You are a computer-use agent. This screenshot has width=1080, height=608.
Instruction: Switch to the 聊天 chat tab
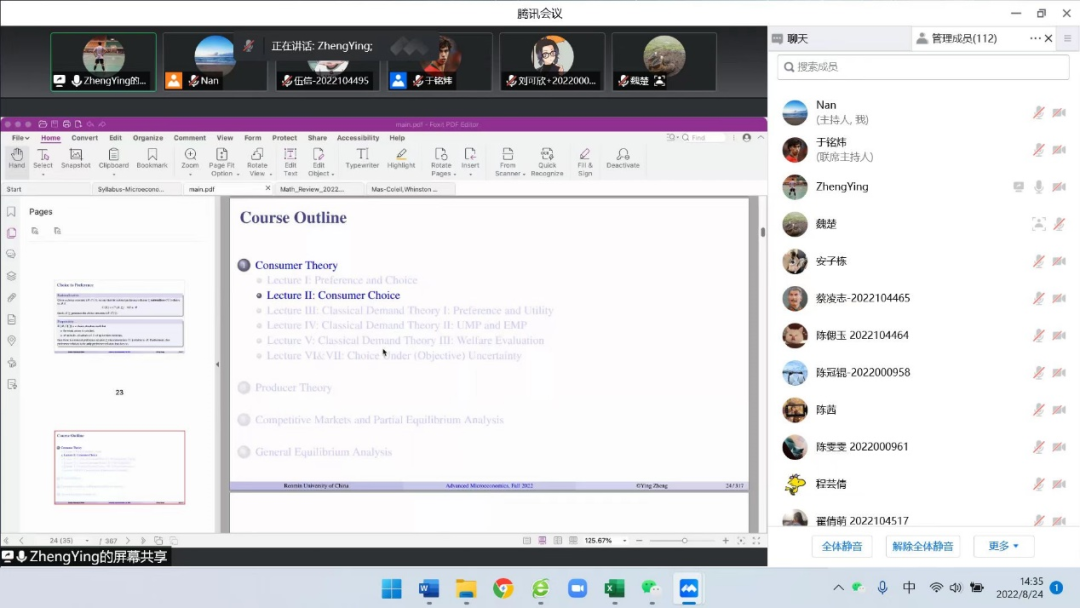click(x=797, y=39)
